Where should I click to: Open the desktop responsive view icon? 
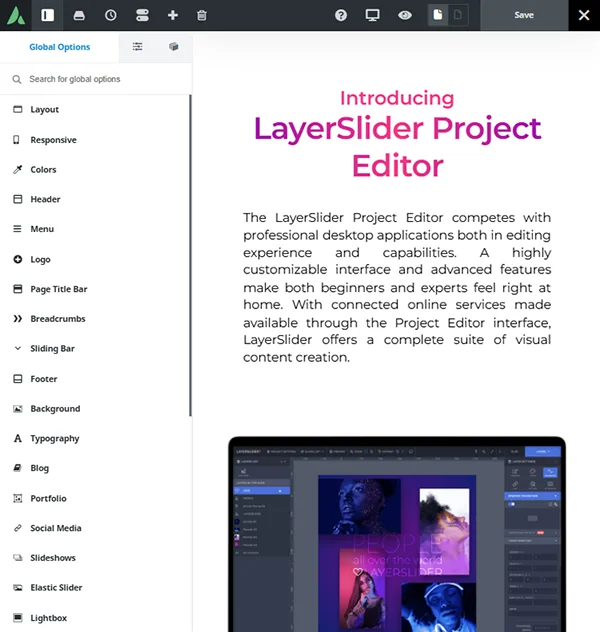(372, 15)
